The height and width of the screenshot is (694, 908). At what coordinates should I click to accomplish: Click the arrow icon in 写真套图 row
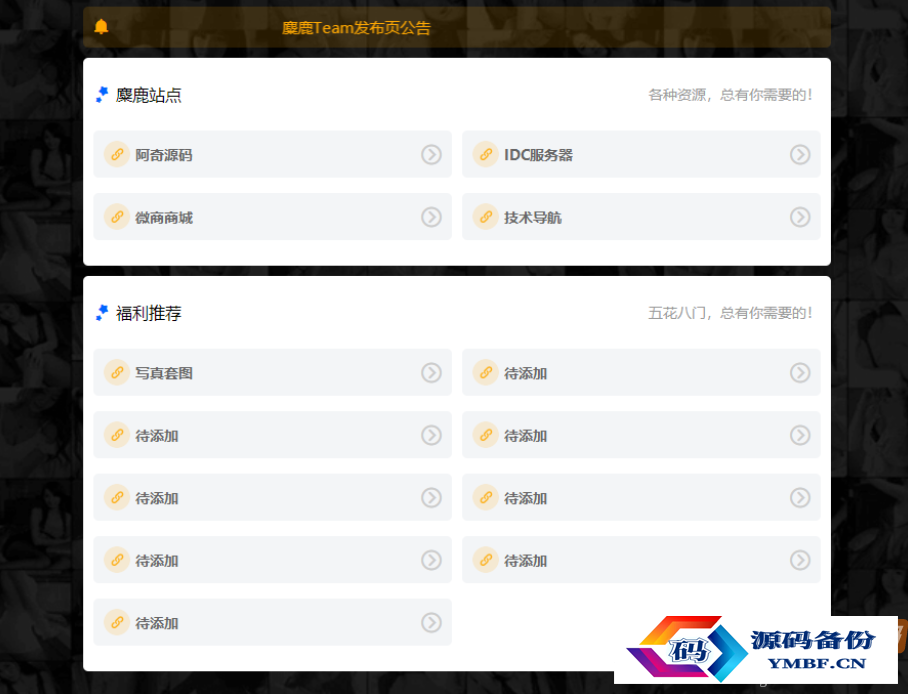point(431,372)
